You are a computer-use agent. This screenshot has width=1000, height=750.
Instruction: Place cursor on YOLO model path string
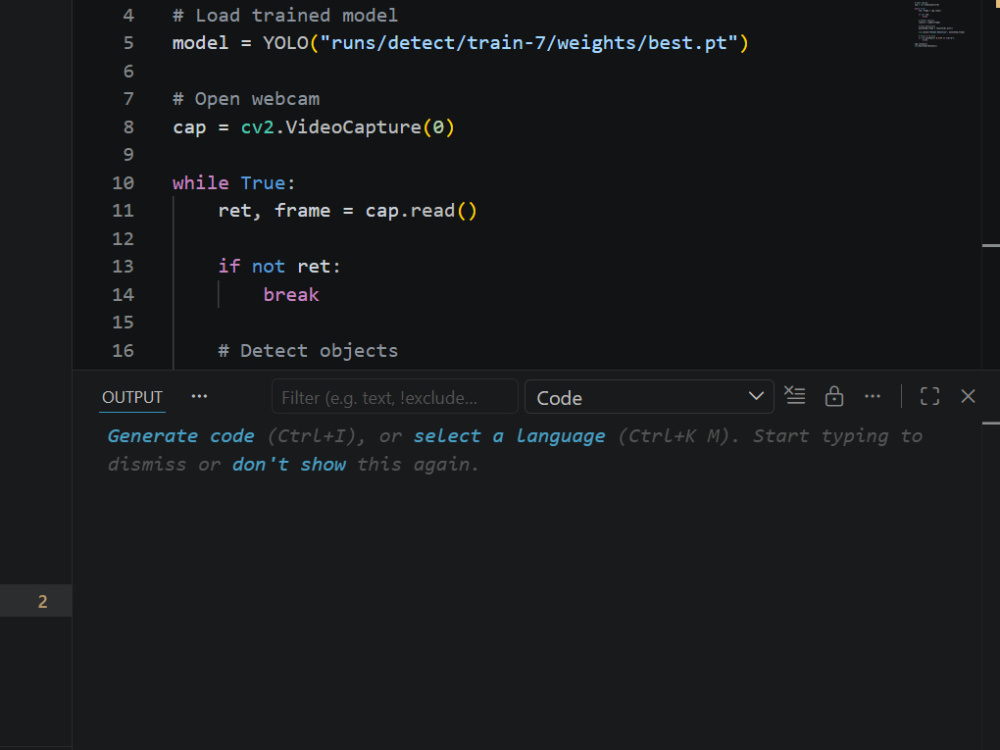tap(529, 43)
